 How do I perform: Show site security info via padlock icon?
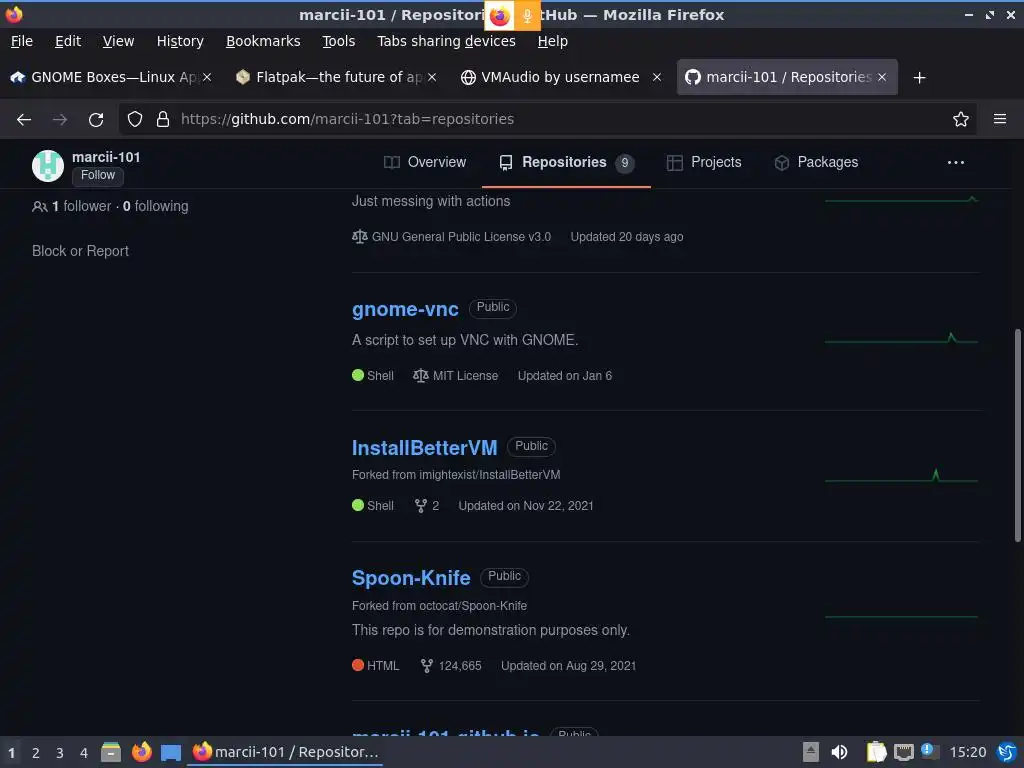(163, 119)
